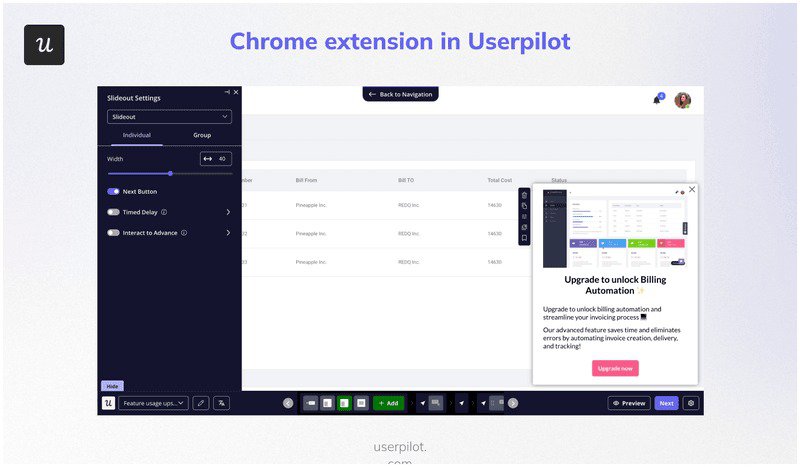Screen dimensions: 800x467
Task: Open the settings gear in the bottom bar
Action: (690, 403)
